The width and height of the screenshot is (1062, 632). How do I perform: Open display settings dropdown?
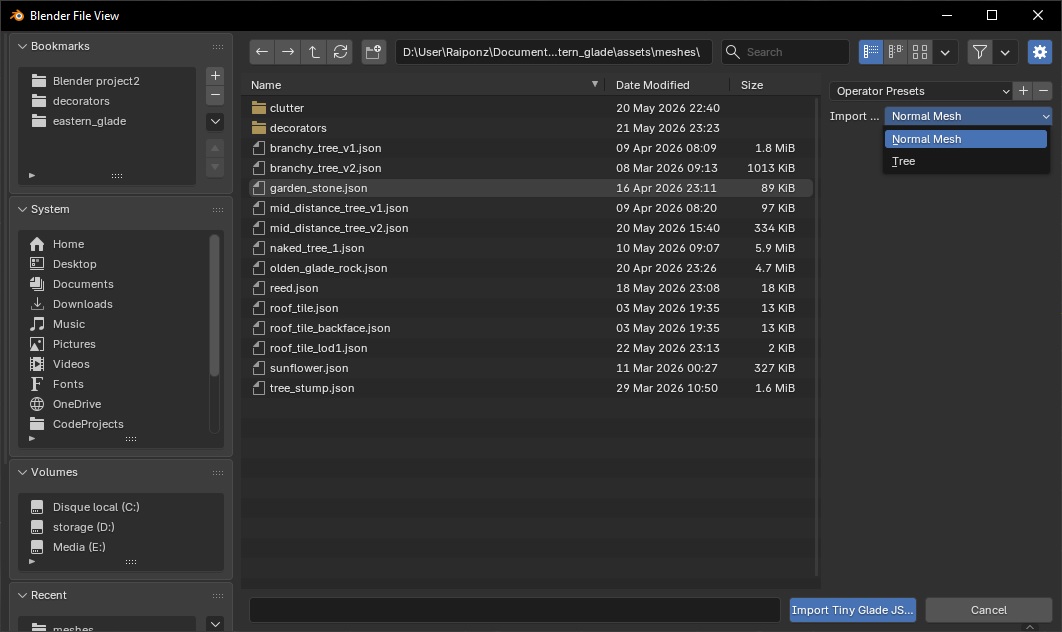click(945, 52)
